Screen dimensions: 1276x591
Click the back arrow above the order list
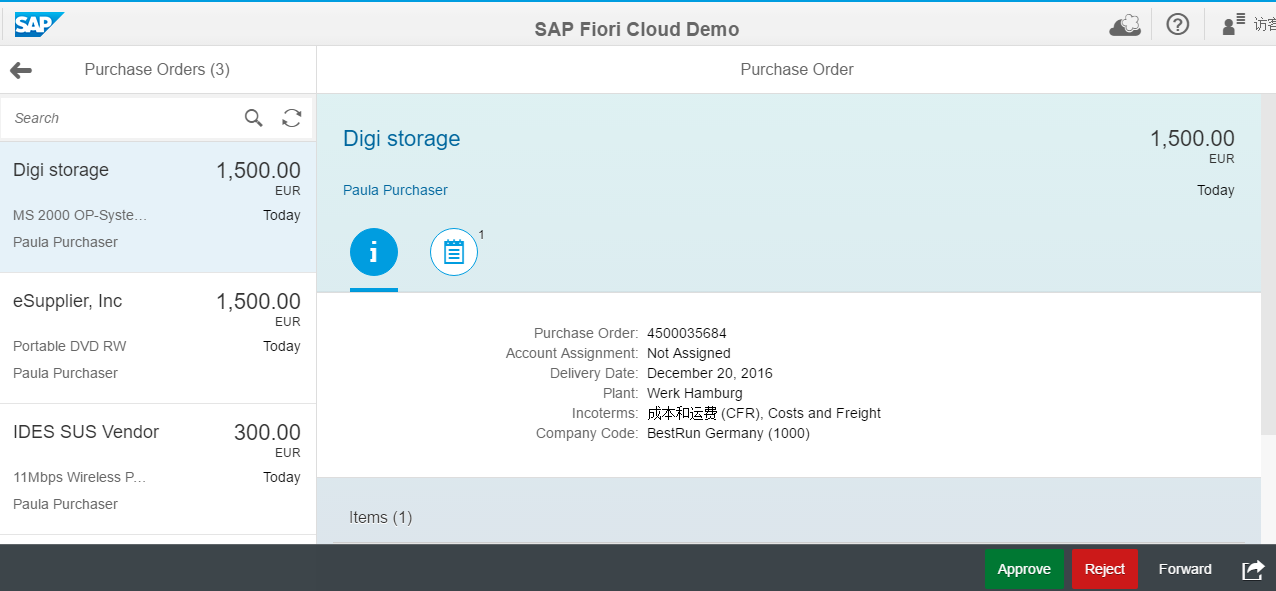22,69
